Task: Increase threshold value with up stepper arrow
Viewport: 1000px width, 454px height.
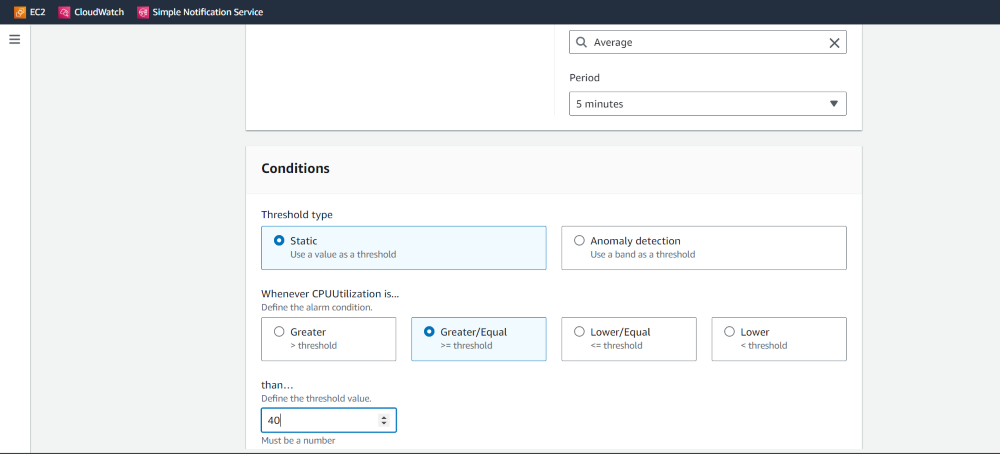Action: pyautogui.click(x=384, y=417)
